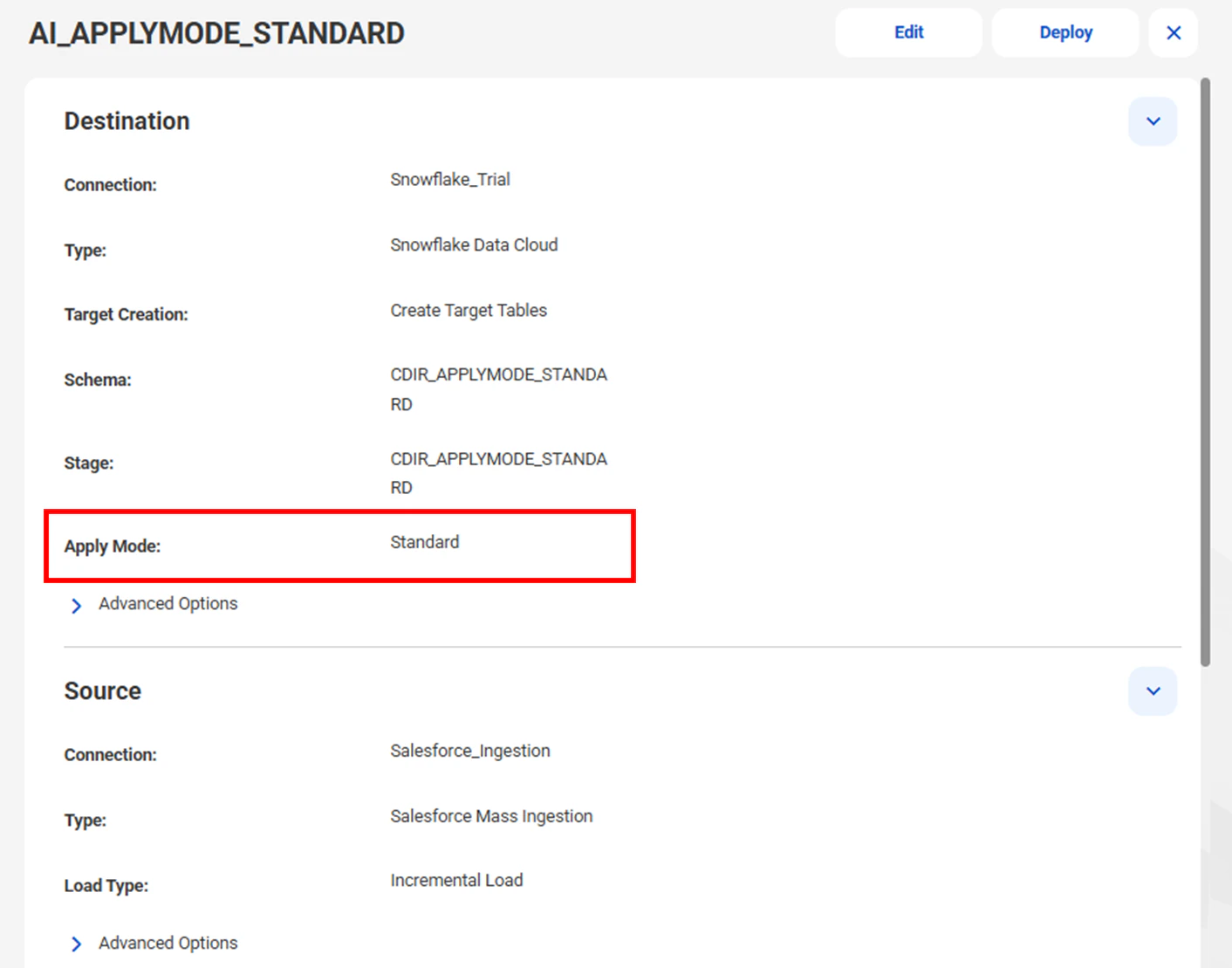Viewport: 1232px width, 968px height.
Task: Click the Stage value CDIR_APPLYMODE_STANDARD
Action: click(498, 473)
